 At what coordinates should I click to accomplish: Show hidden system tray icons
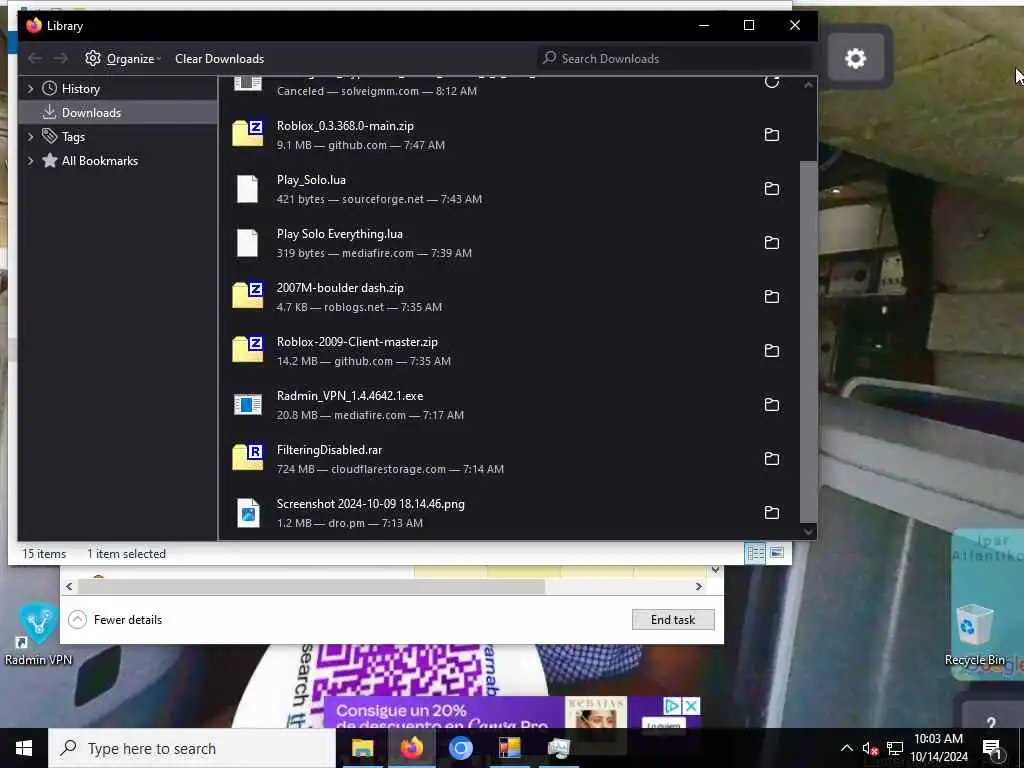[x=846, y=748]
